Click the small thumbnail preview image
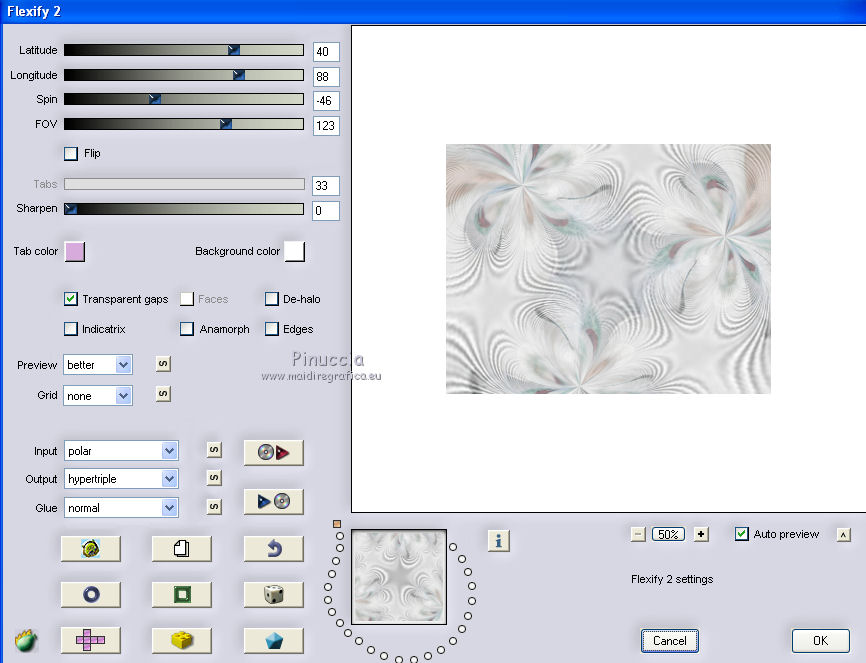866x663 pixels. pos(399,577)
